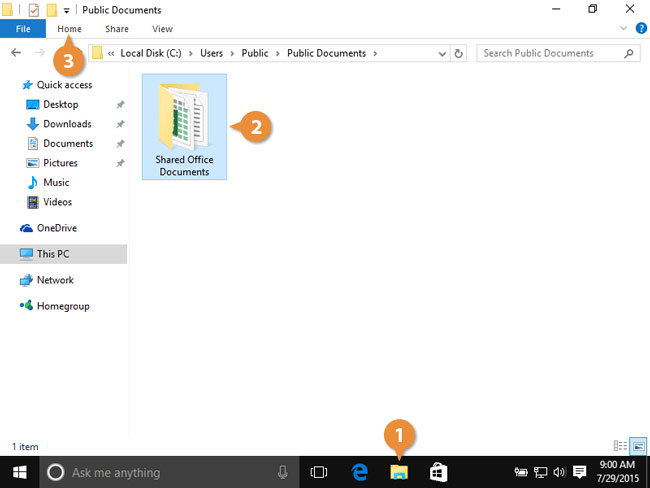The height and width of the screenshot is (488, 650).
Task: Click the Search Public Documents field
Action: 558,53
